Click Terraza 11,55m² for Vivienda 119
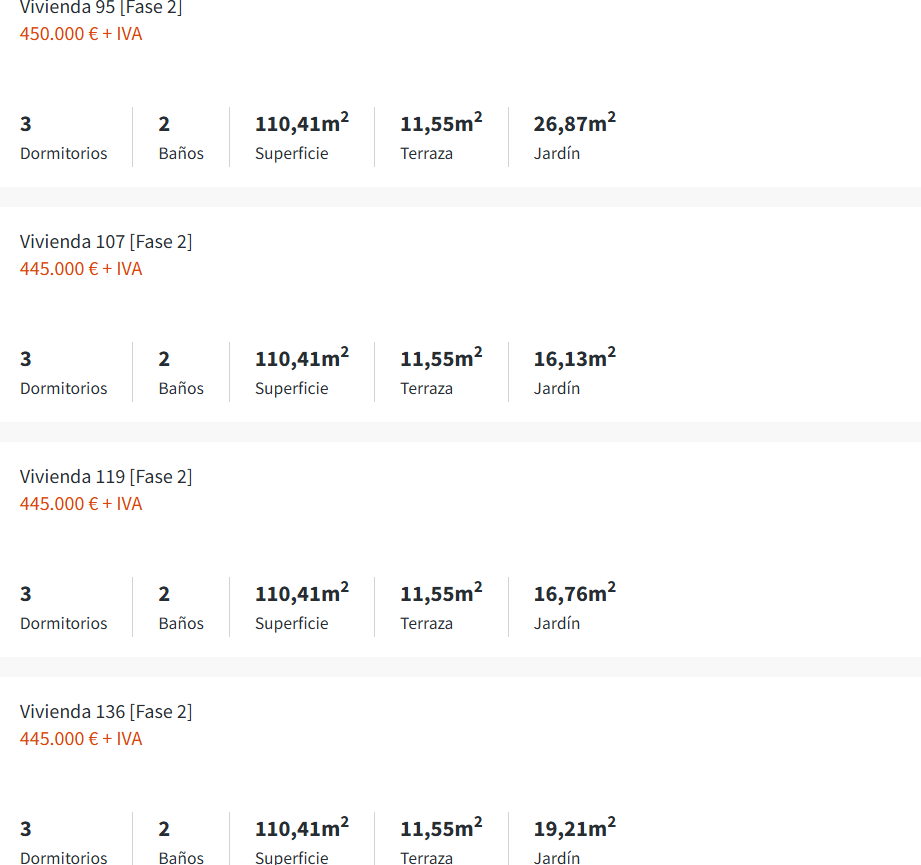This screenshot has height=865, width=921. 441,594
